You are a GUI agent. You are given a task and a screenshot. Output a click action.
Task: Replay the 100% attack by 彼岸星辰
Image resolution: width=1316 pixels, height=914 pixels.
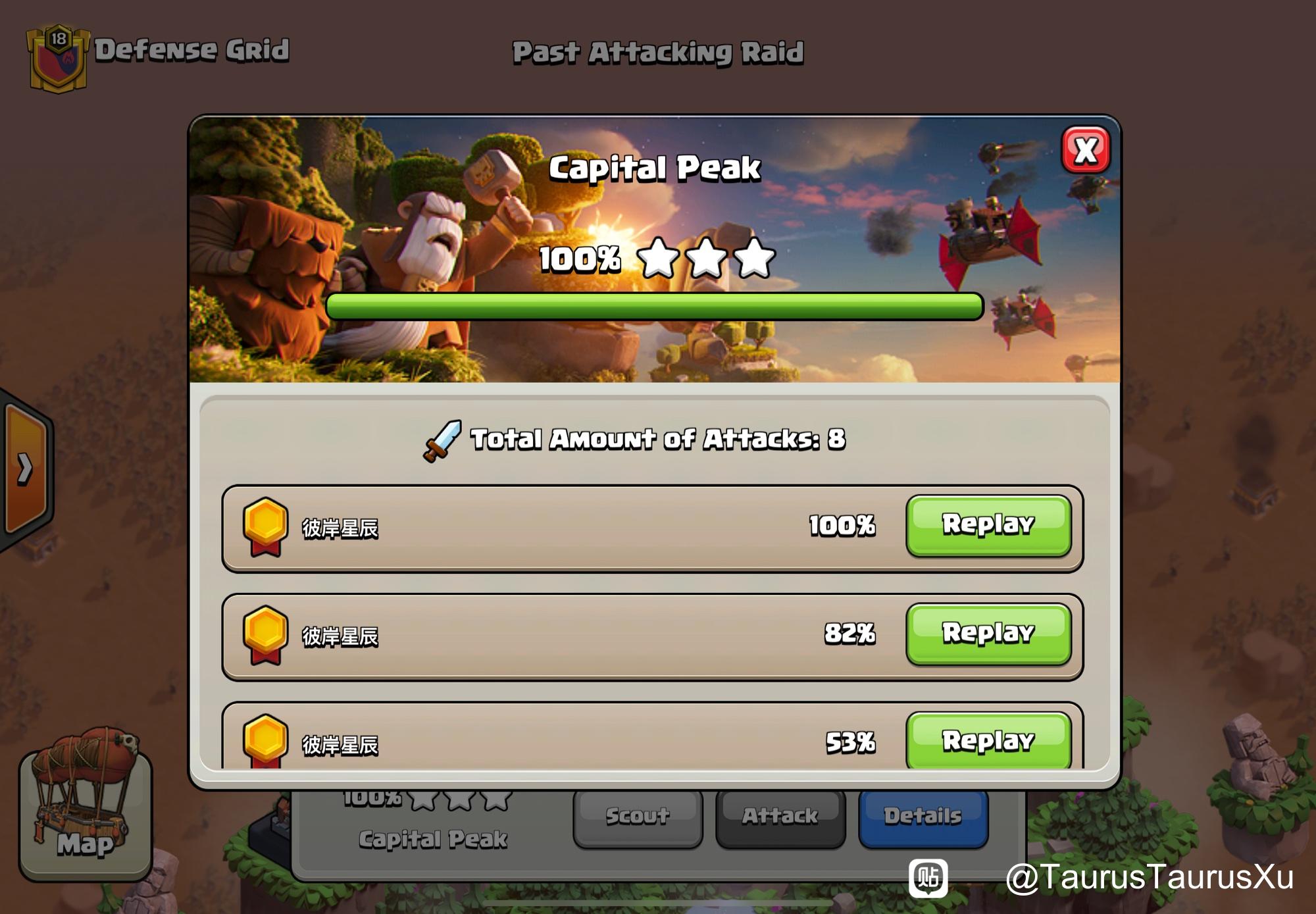point(988,525)
